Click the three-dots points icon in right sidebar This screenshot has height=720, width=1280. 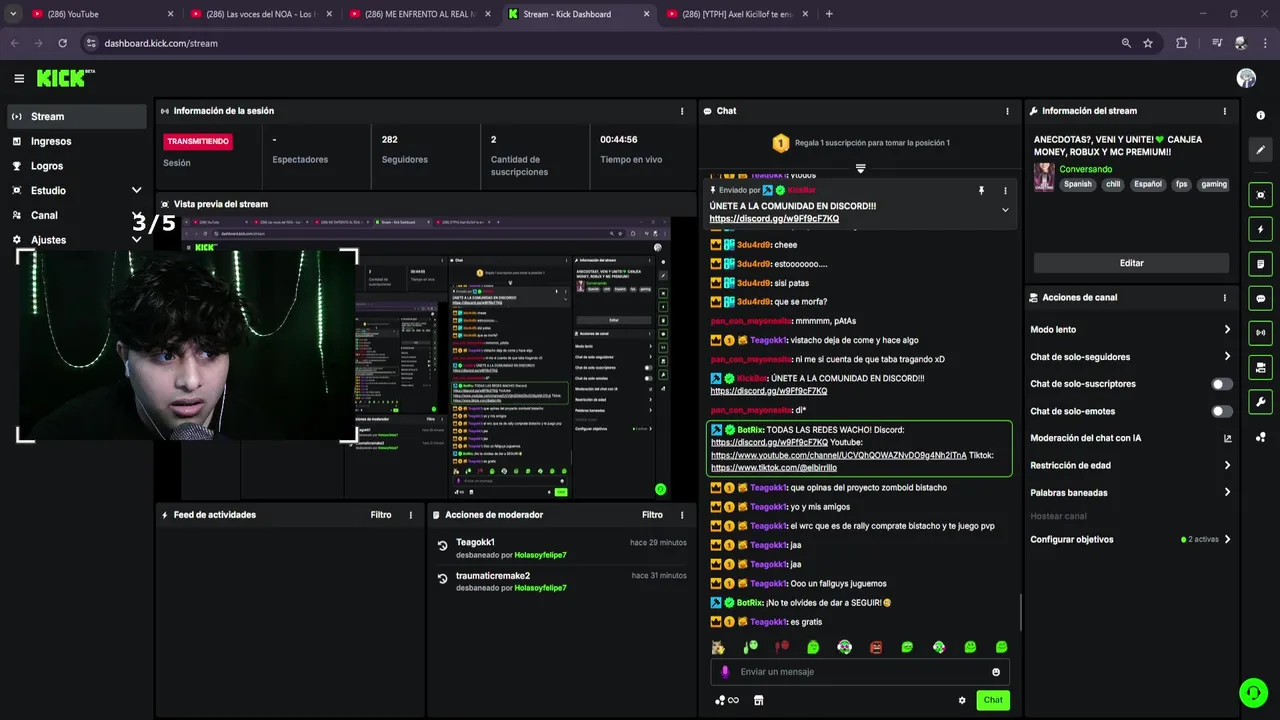(x=1260, y=437)
